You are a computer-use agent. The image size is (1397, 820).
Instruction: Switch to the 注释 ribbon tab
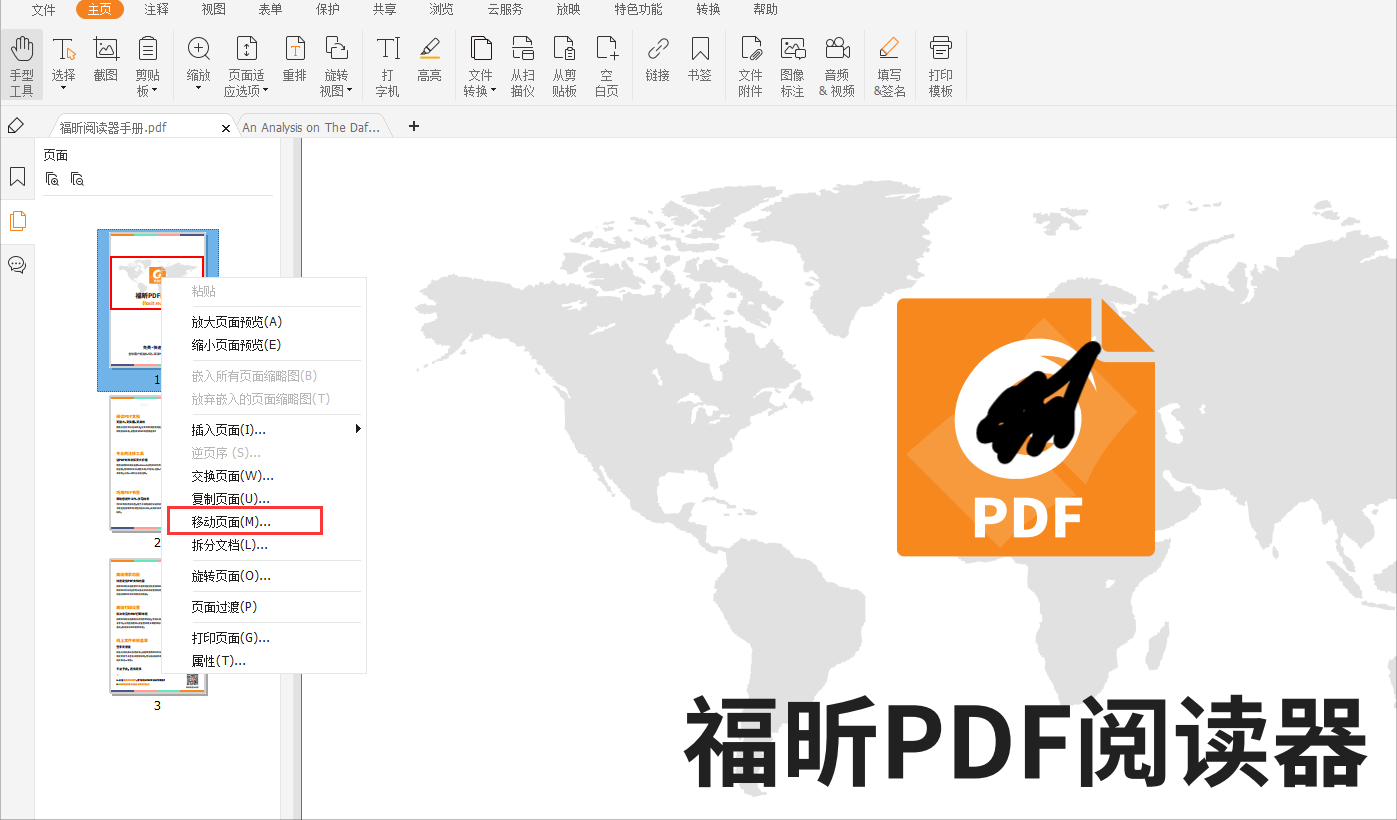(x=156, y=10)
